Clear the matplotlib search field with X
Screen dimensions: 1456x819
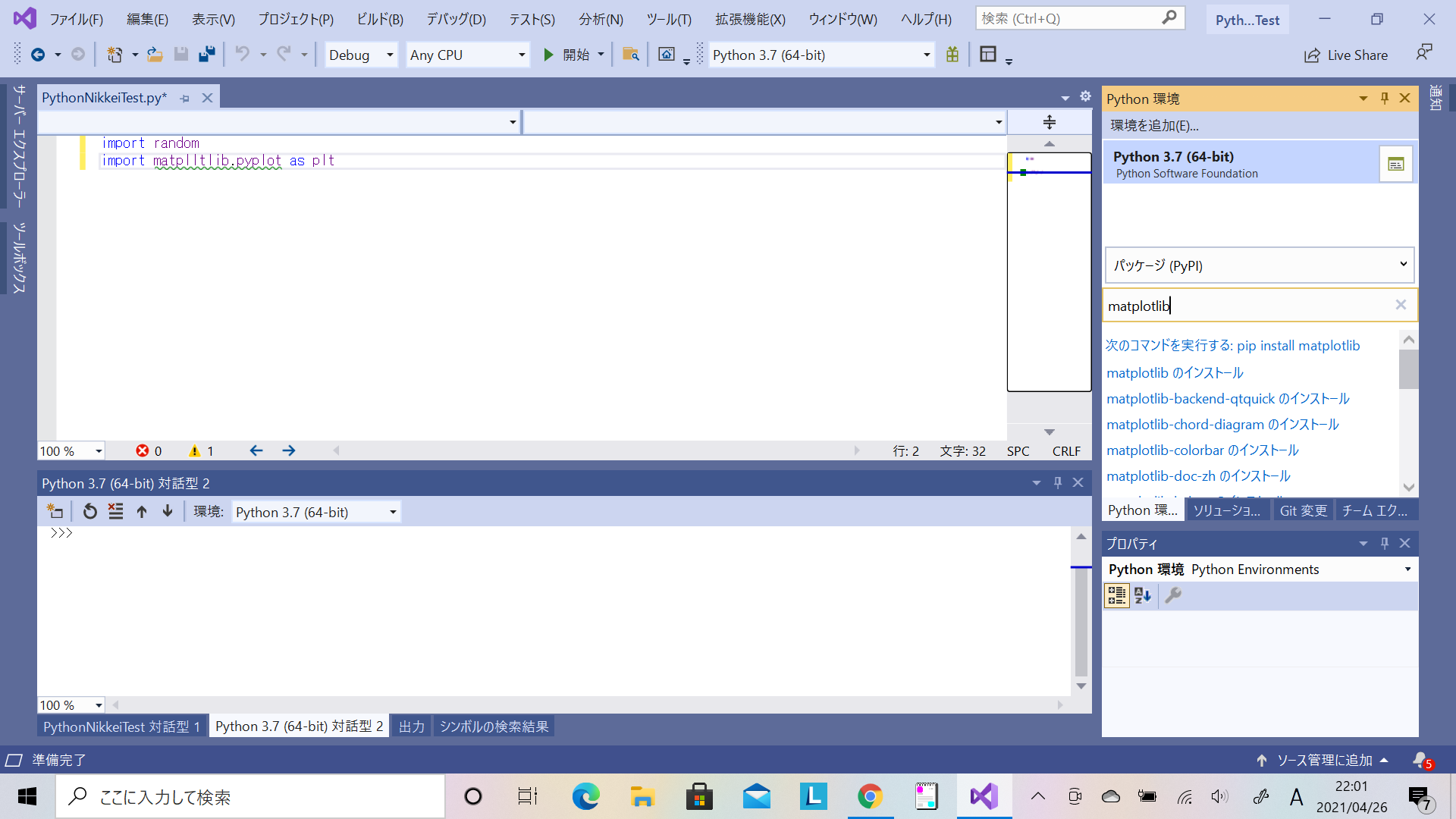(1400, 305)
